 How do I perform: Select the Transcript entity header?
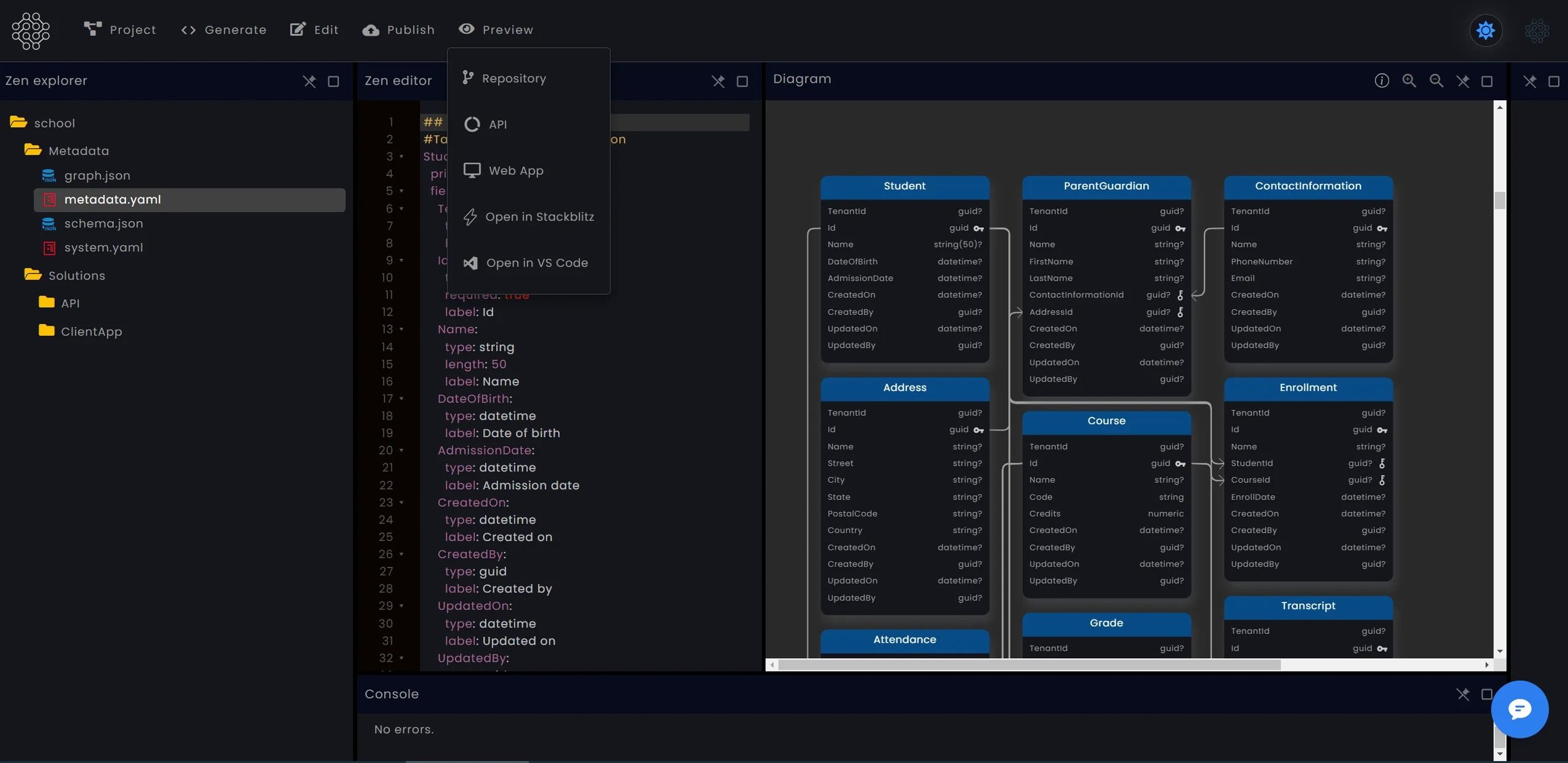[1308, 607]
